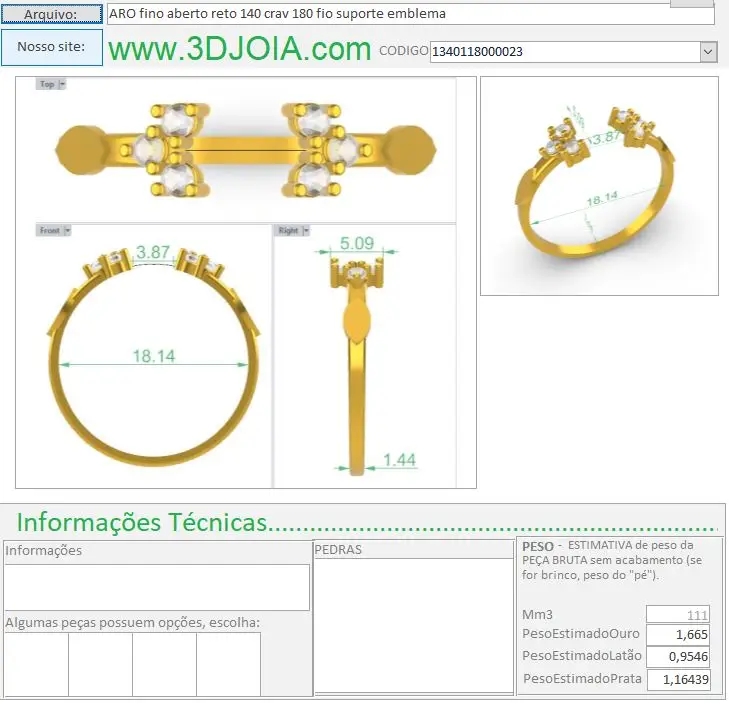Click the Front view ring image

click(x=153, y=358)
